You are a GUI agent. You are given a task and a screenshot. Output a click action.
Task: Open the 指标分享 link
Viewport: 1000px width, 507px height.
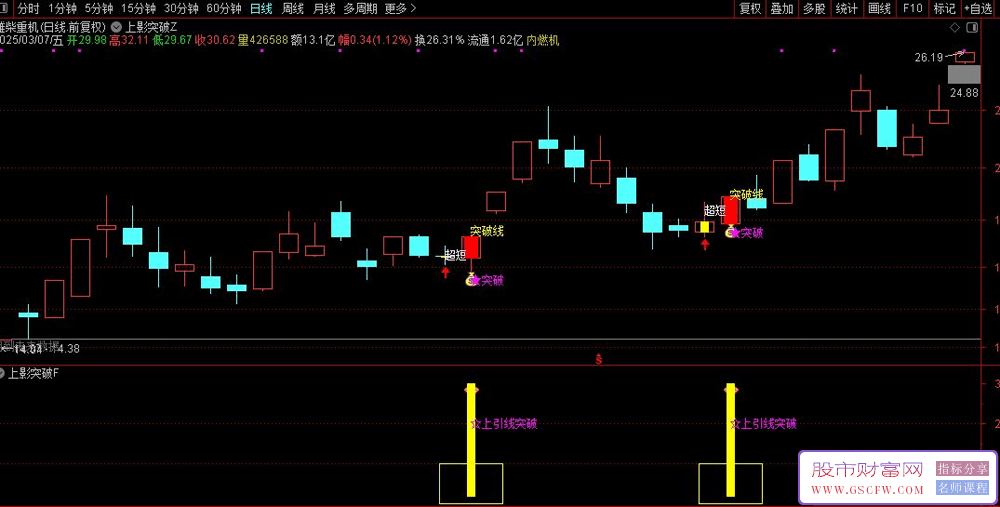[962, 469]
